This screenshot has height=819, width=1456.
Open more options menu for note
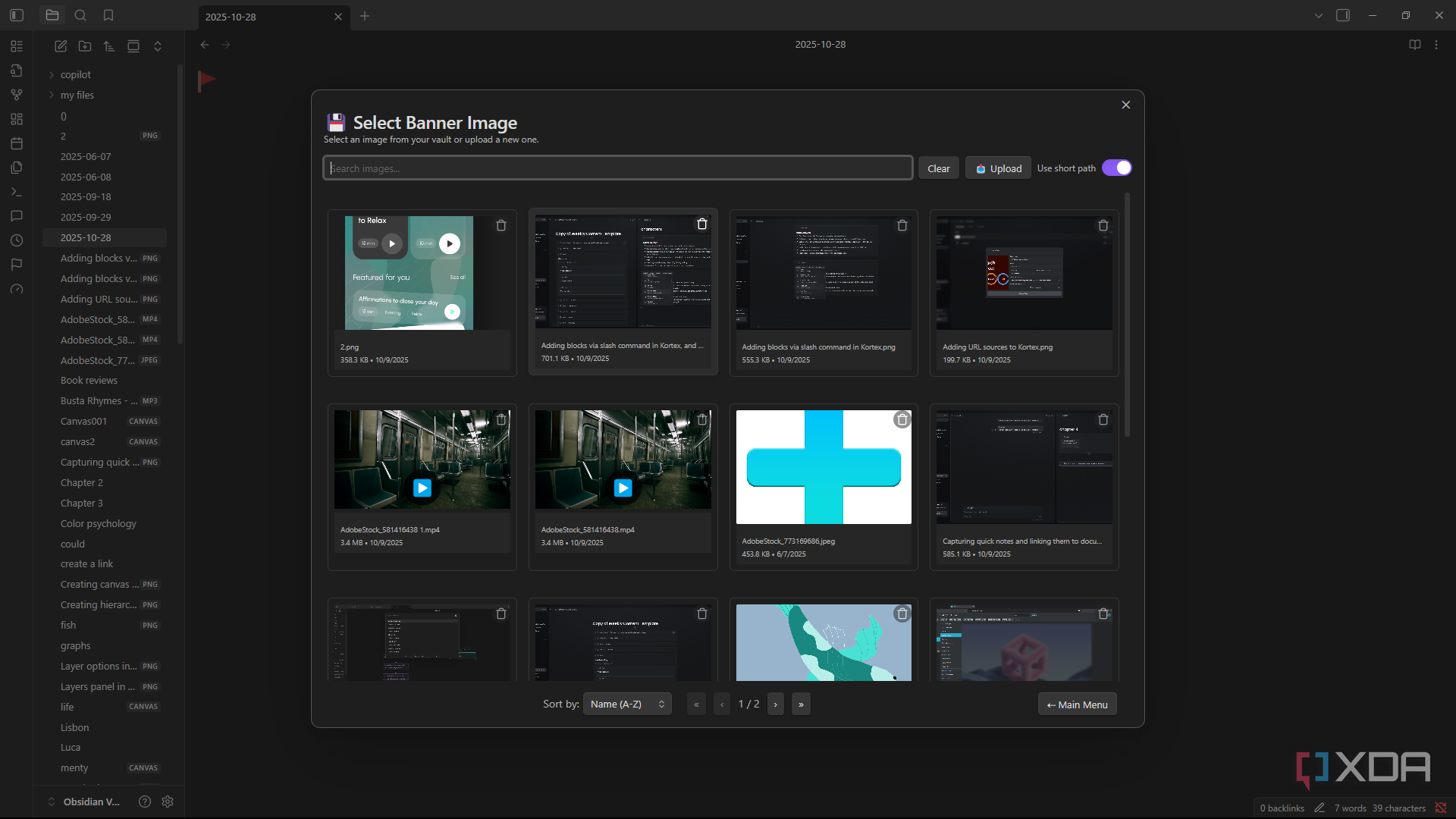point(1436,45)
